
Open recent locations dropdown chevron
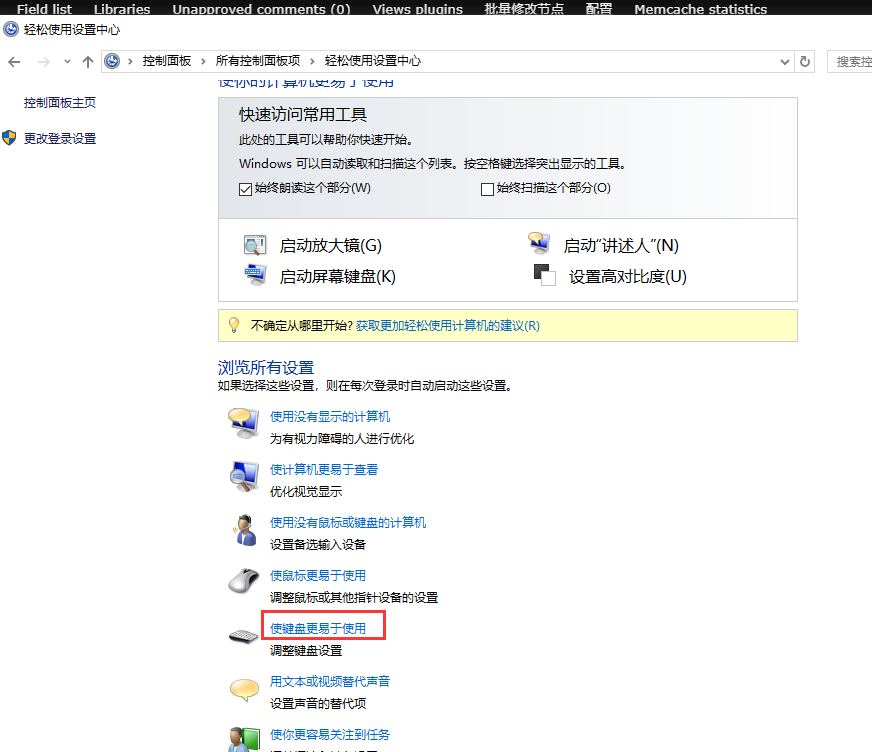click(67, 62)
